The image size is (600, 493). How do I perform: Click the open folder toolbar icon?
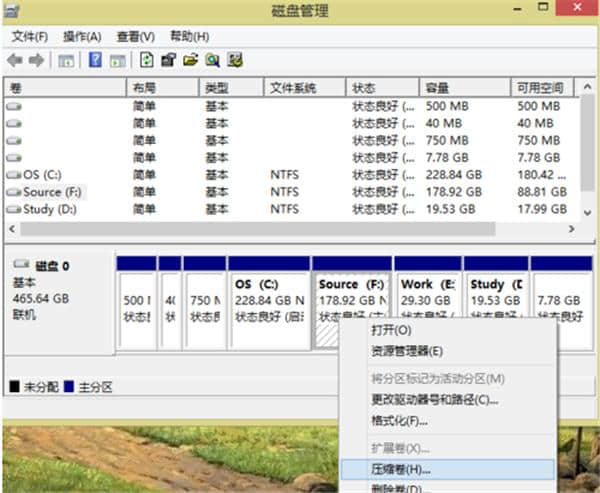(191, 60)
